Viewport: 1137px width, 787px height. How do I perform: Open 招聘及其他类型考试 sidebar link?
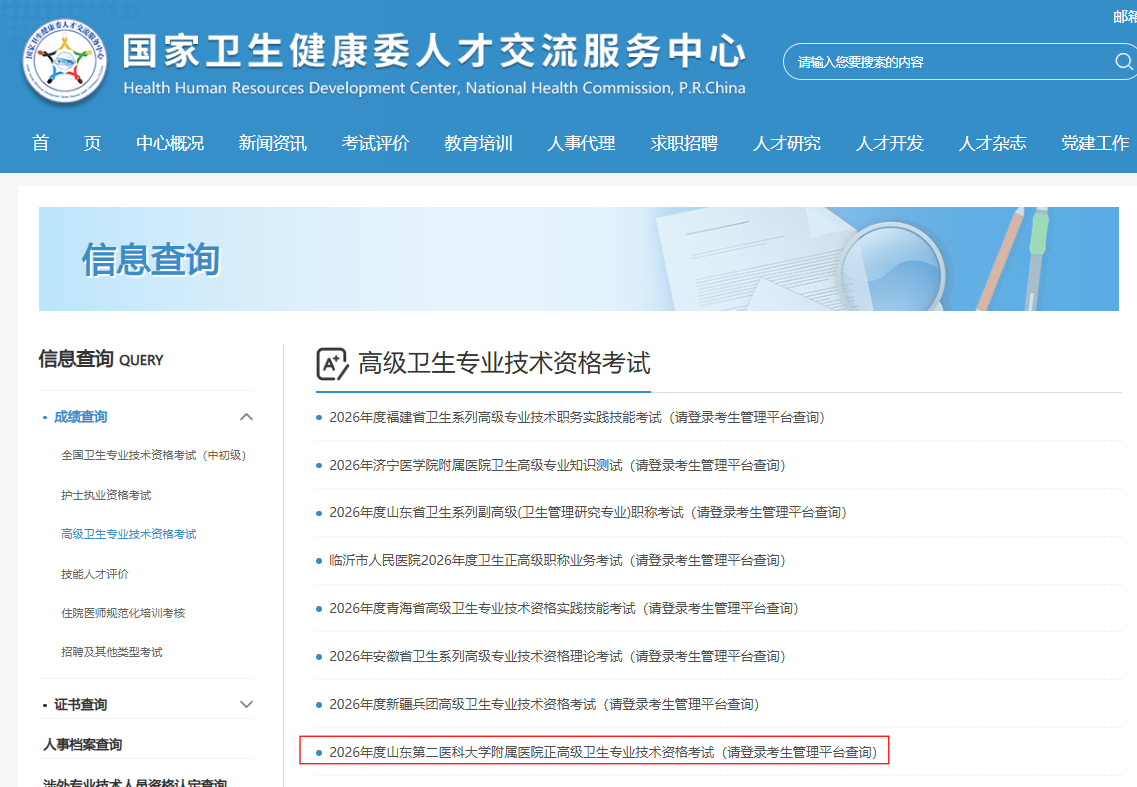click(112, 652)
